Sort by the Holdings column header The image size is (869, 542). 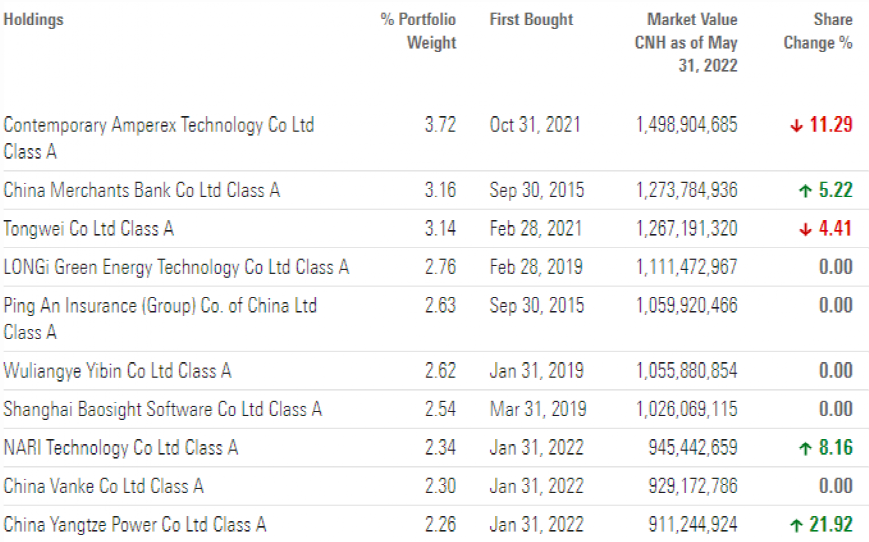click(x=33, y=19)
